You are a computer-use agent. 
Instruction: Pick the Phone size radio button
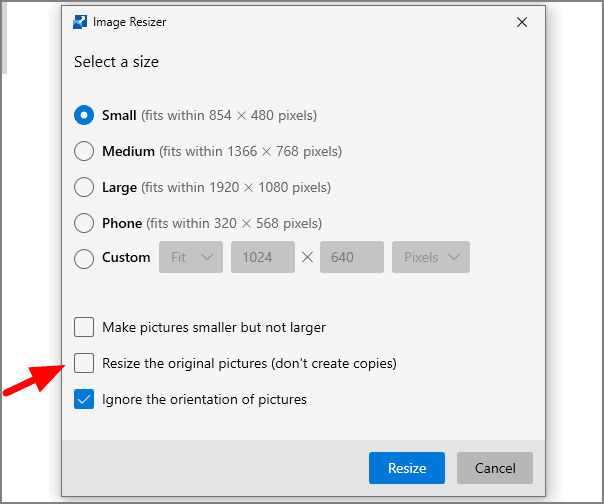[84, 223]
